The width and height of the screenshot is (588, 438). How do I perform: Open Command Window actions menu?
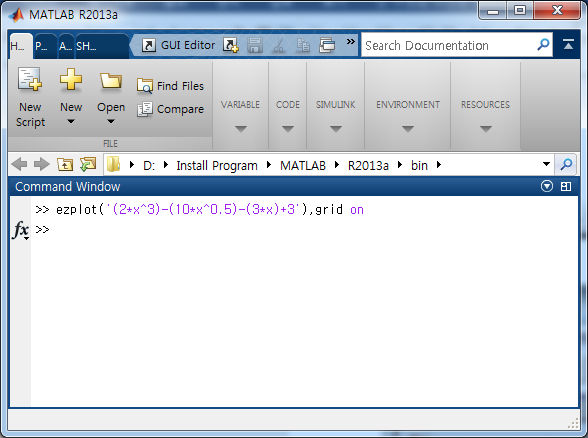click(547, 186)
